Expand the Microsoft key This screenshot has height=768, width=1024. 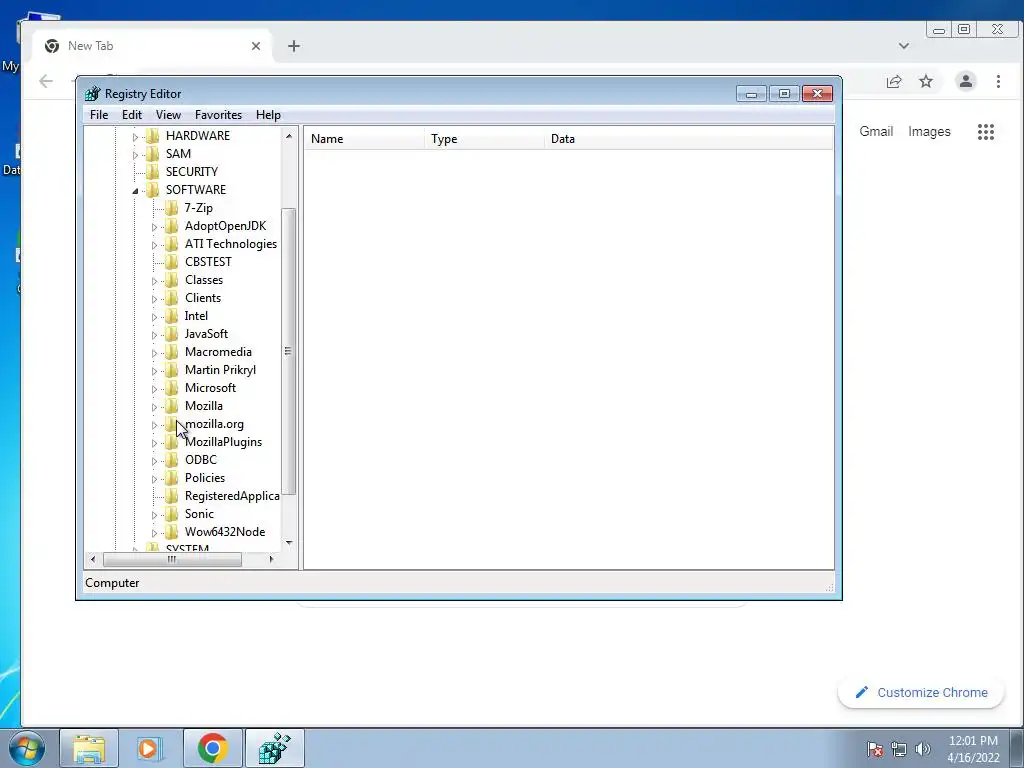point(154,389)
